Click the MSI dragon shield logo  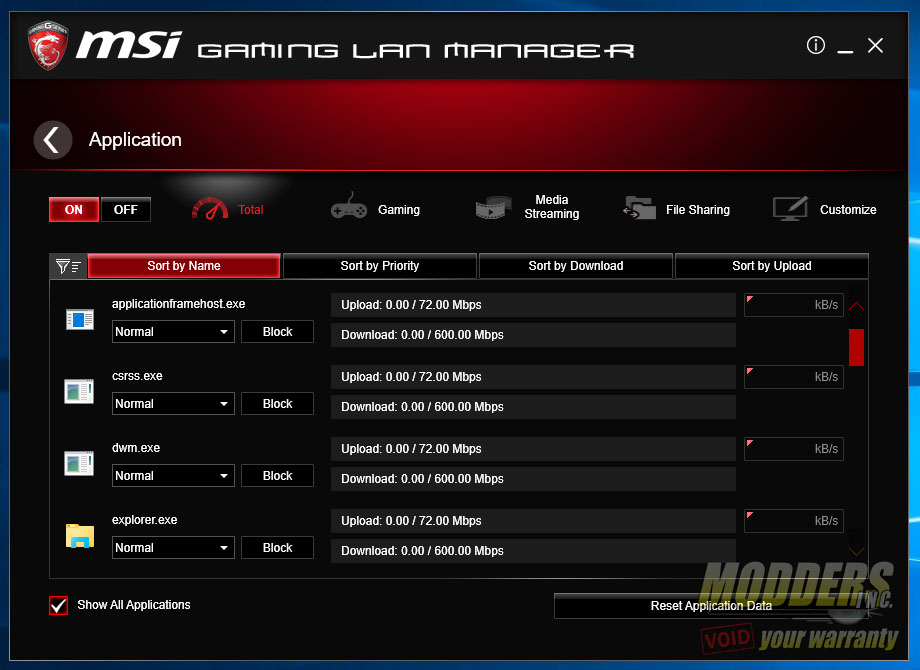[48, 45]
